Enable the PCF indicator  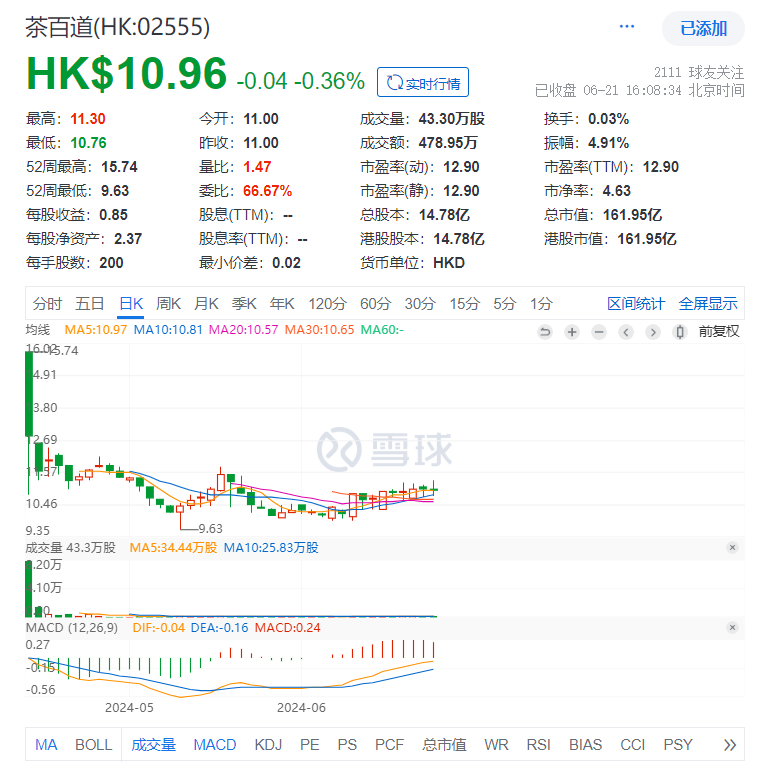click(389, 745)
